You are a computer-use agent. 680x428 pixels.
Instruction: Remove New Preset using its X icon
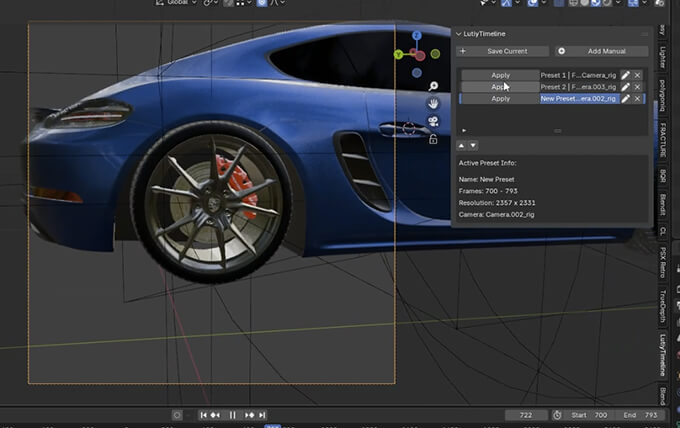(x=637, y=99)
